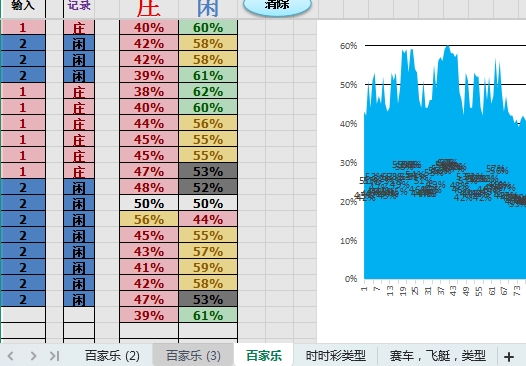Select the active 百家乐 sheet tab
Image resolution: width=526 pixels, height=366 pixels.
[x=264, y=356]
